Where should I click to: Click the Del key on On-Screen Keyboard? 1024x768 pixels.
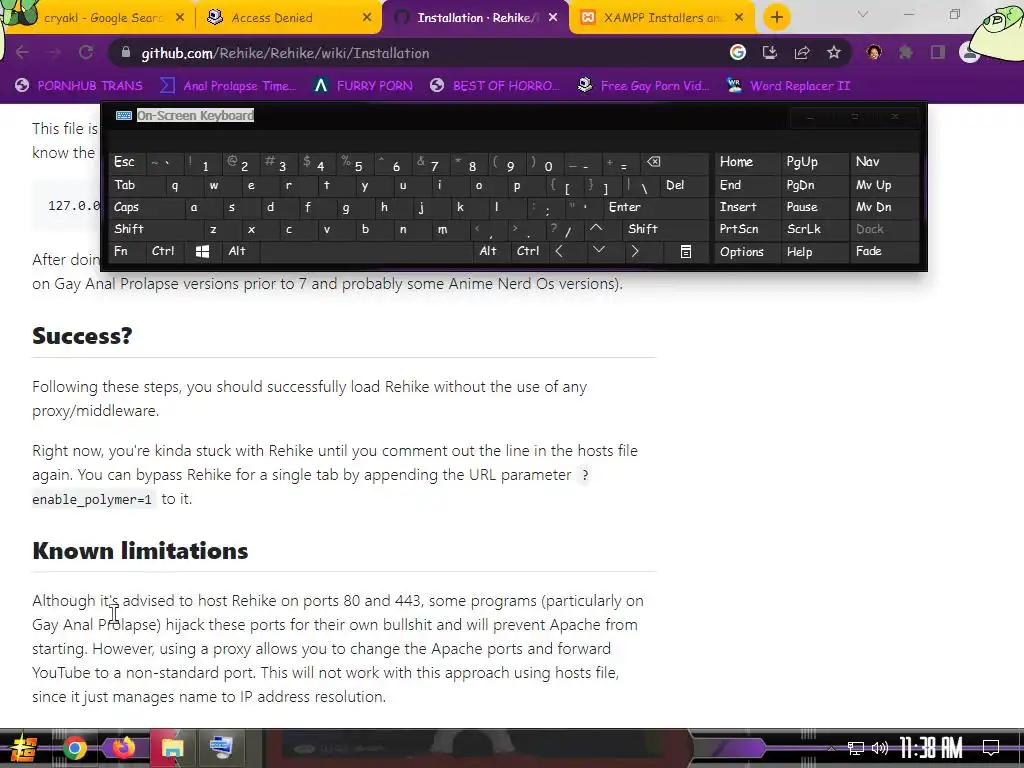685,185
